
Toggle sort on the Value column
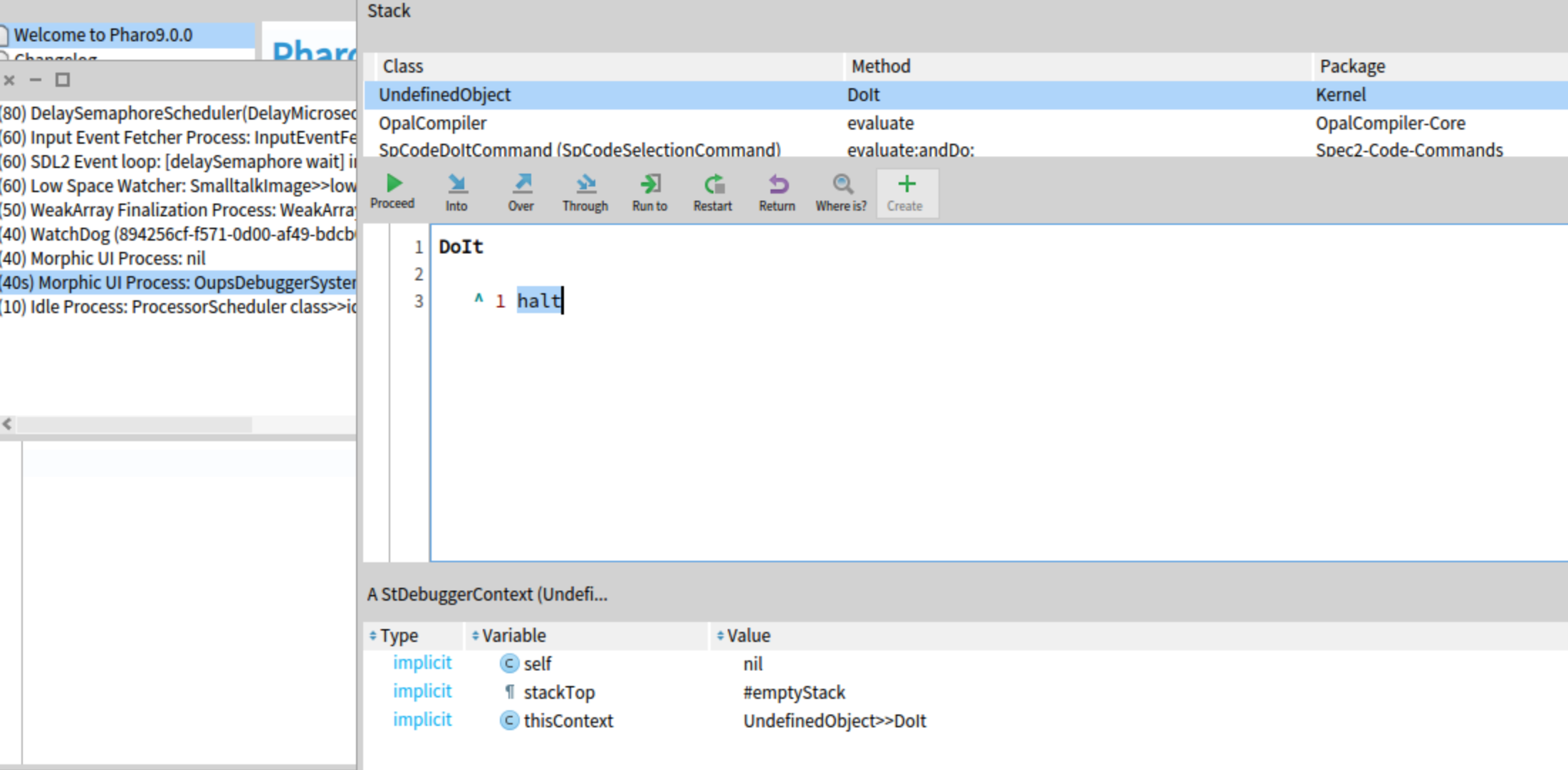[x=746, y=635]
